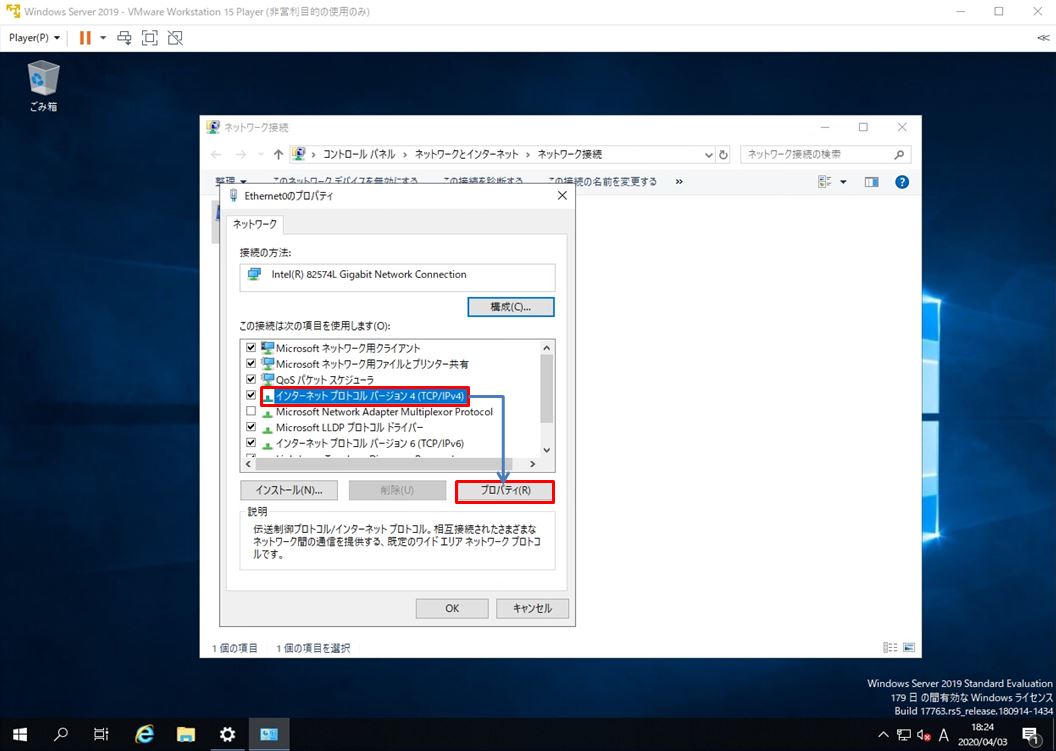
Task: Collapse the VMware toolbar with the double chevron
Action: coord(1043,38)
